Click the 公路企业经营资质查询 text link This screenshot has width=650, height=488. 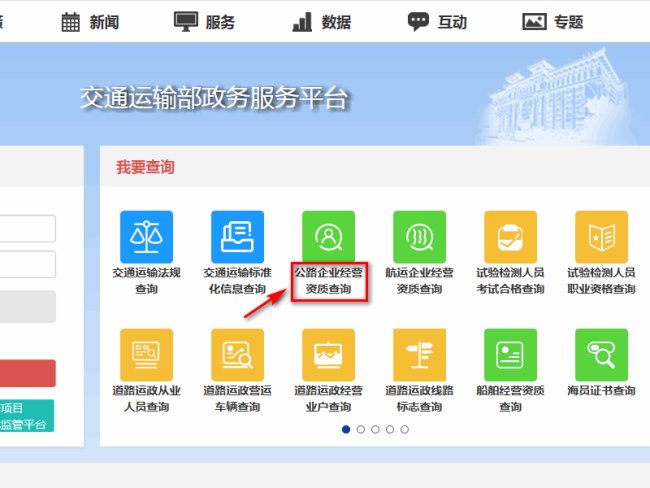coord(328,281)
